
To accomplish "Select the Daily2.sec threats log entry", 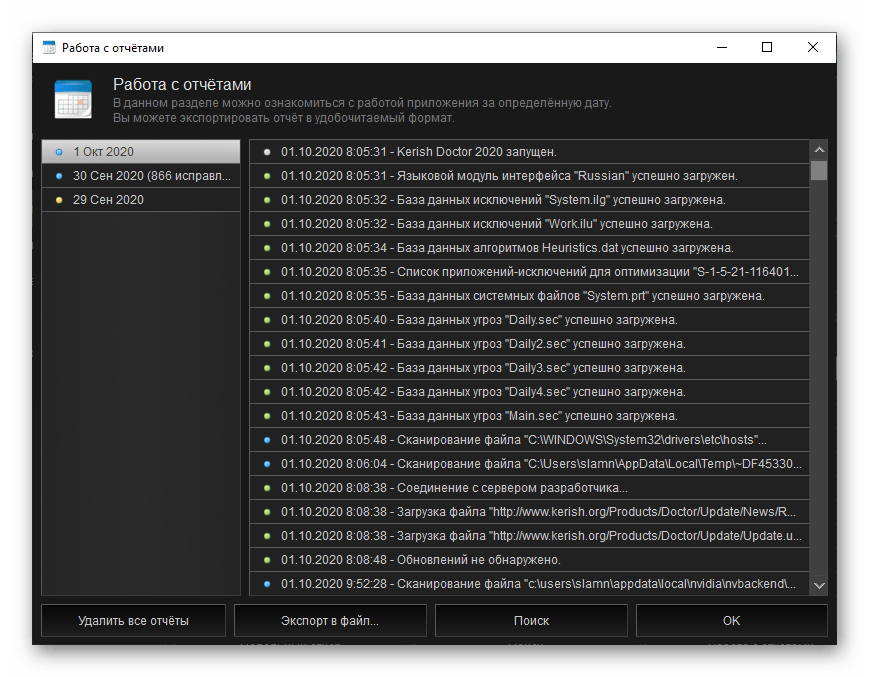I will pyautogui.click(x=529, y=343).
